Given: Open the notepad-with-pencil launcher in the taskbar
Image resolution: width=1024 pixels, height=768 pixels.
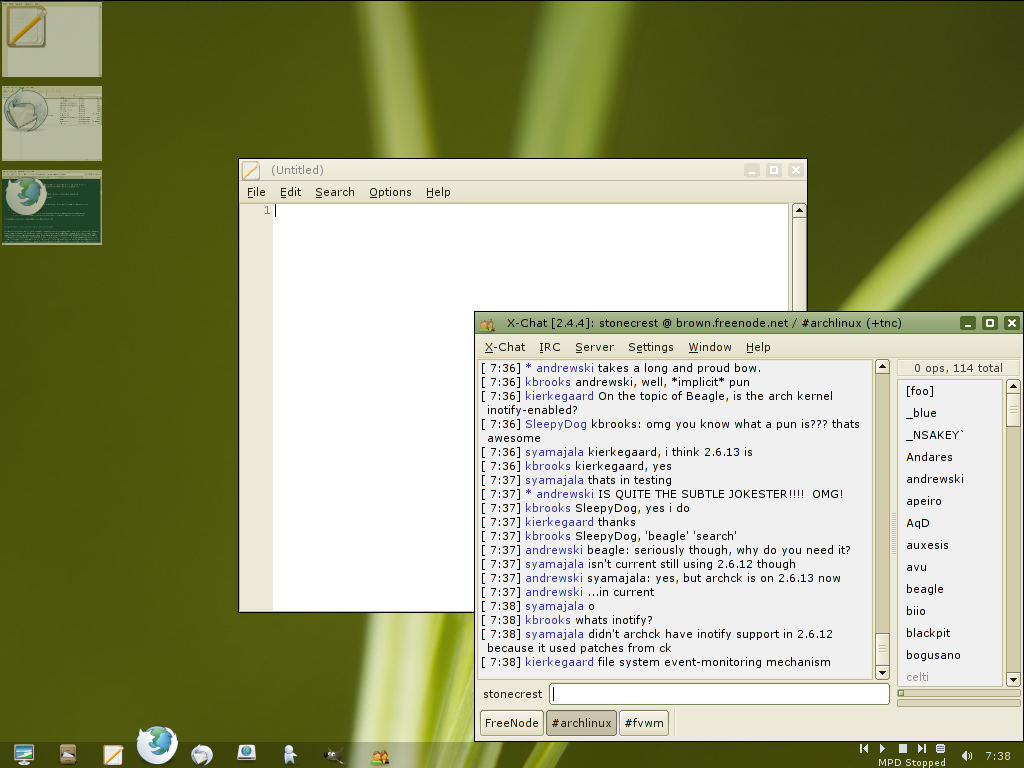Looking at the screenshot, I should click(x=113, y=755).
